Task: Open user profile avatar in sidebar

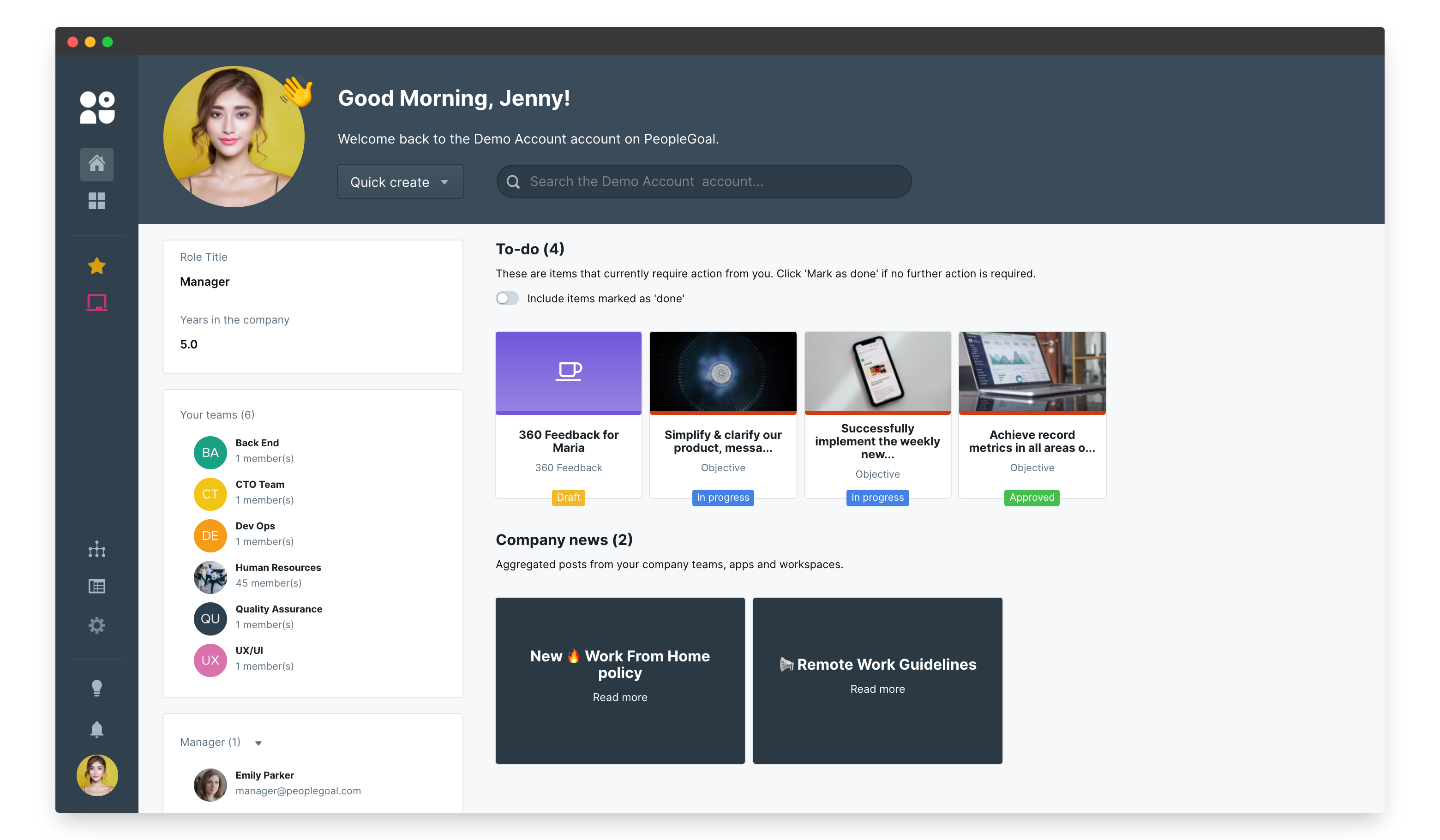Action: [x=96, y=775]
